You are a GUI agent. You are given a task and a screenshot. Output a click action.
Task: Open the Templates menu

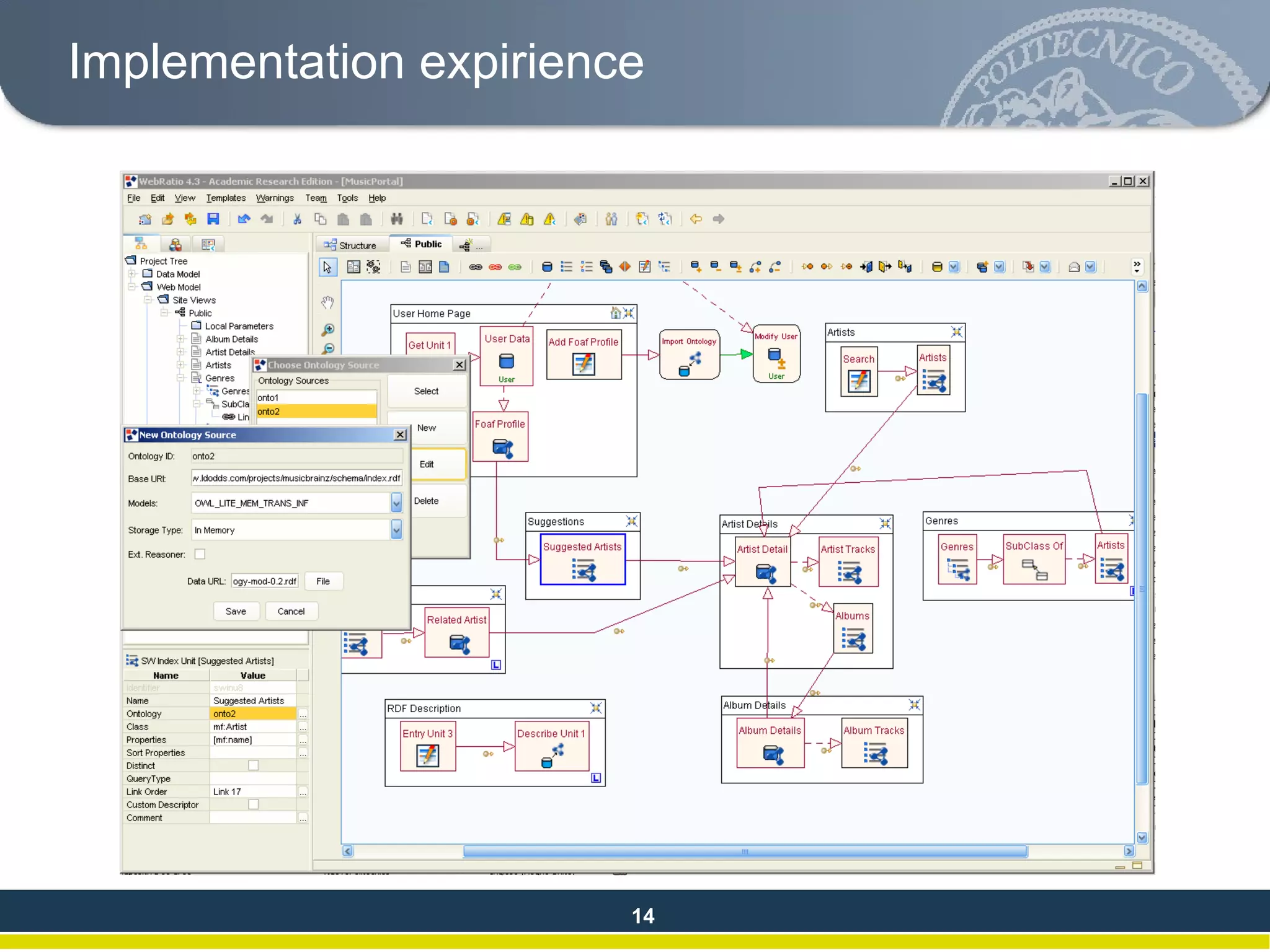click(x=226, y=198)
